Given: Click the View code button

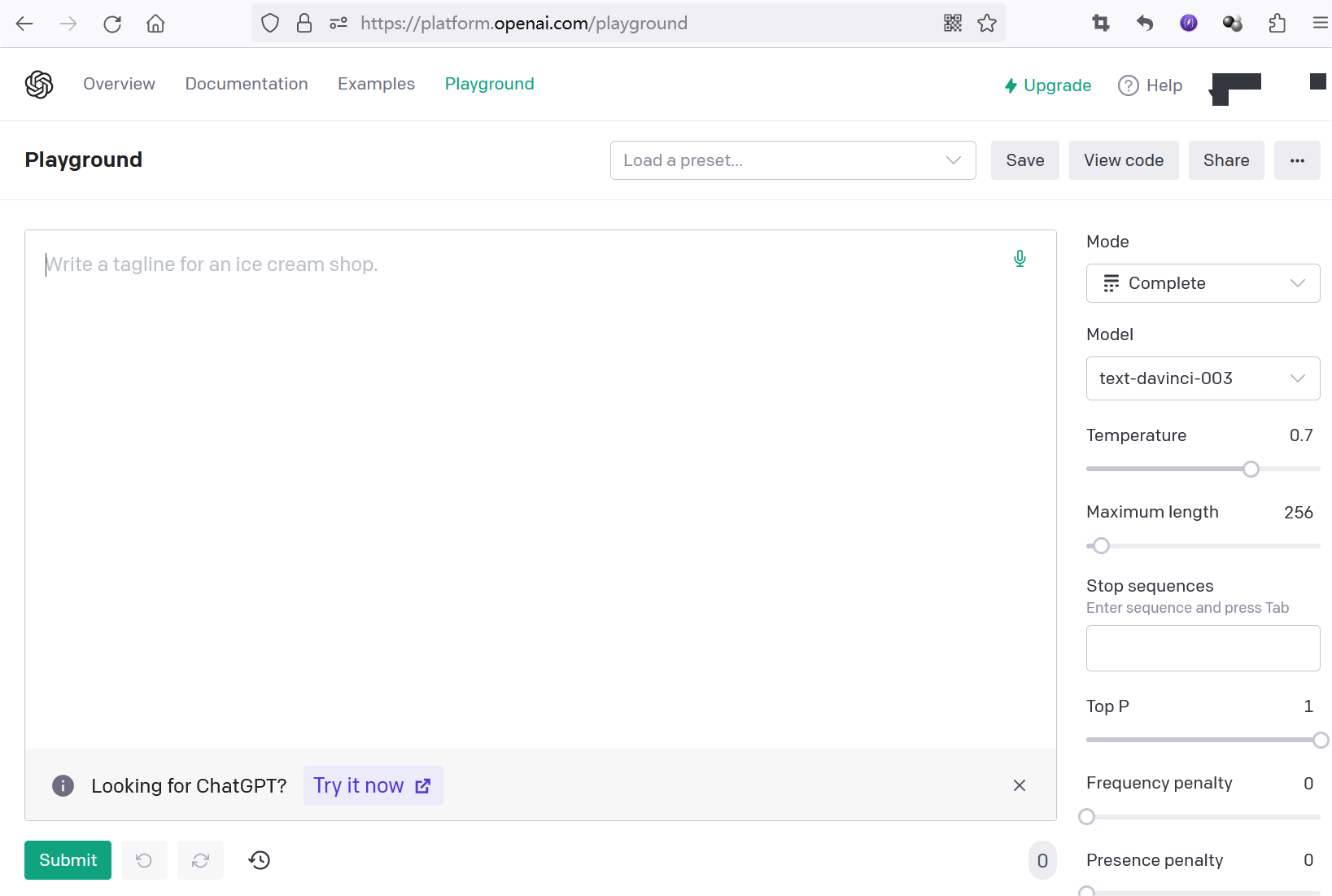Looking at the screenshot, I should [1124, 160].
